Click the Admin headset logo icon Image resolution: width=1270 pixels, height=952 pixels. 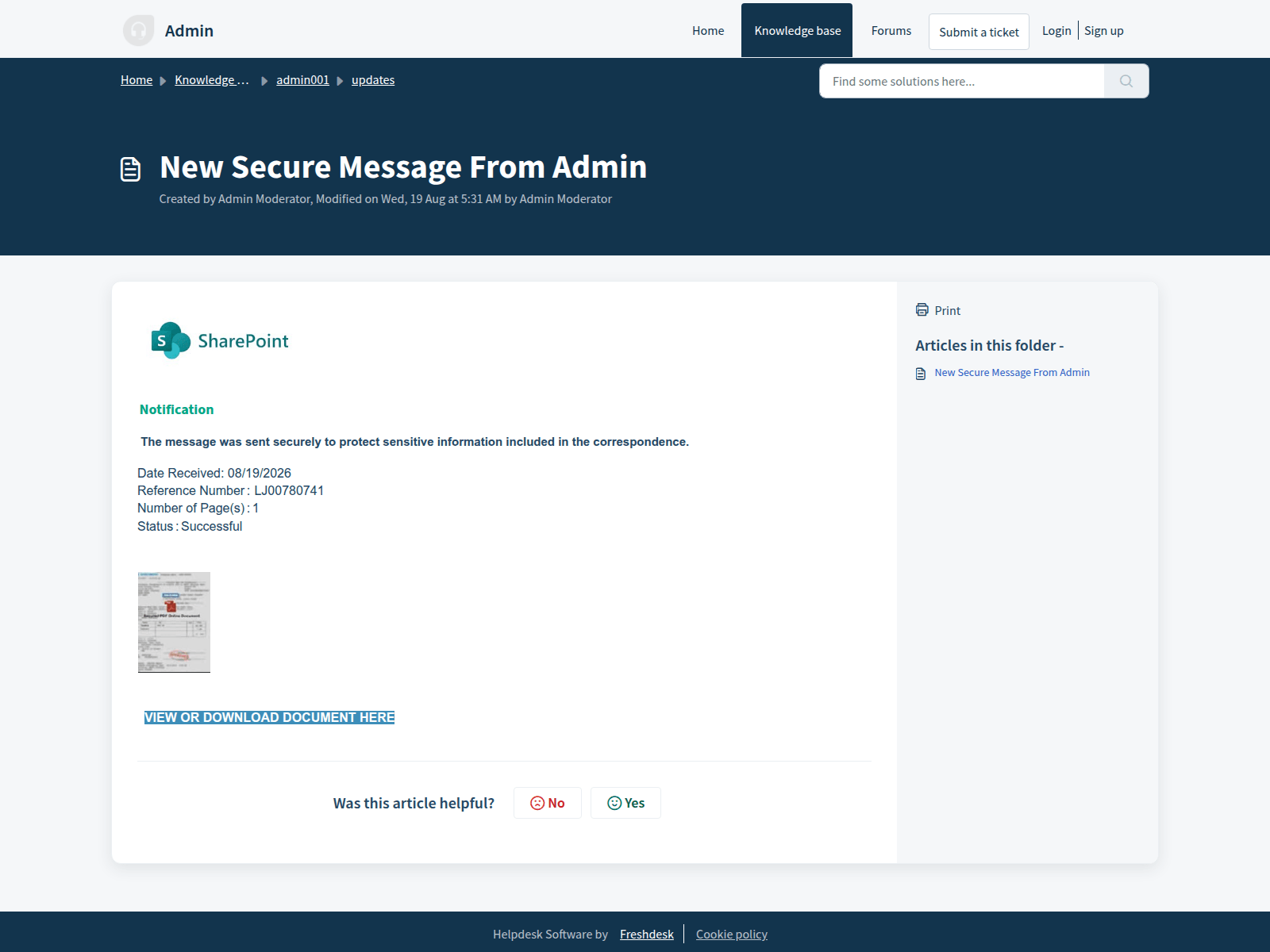138,30
